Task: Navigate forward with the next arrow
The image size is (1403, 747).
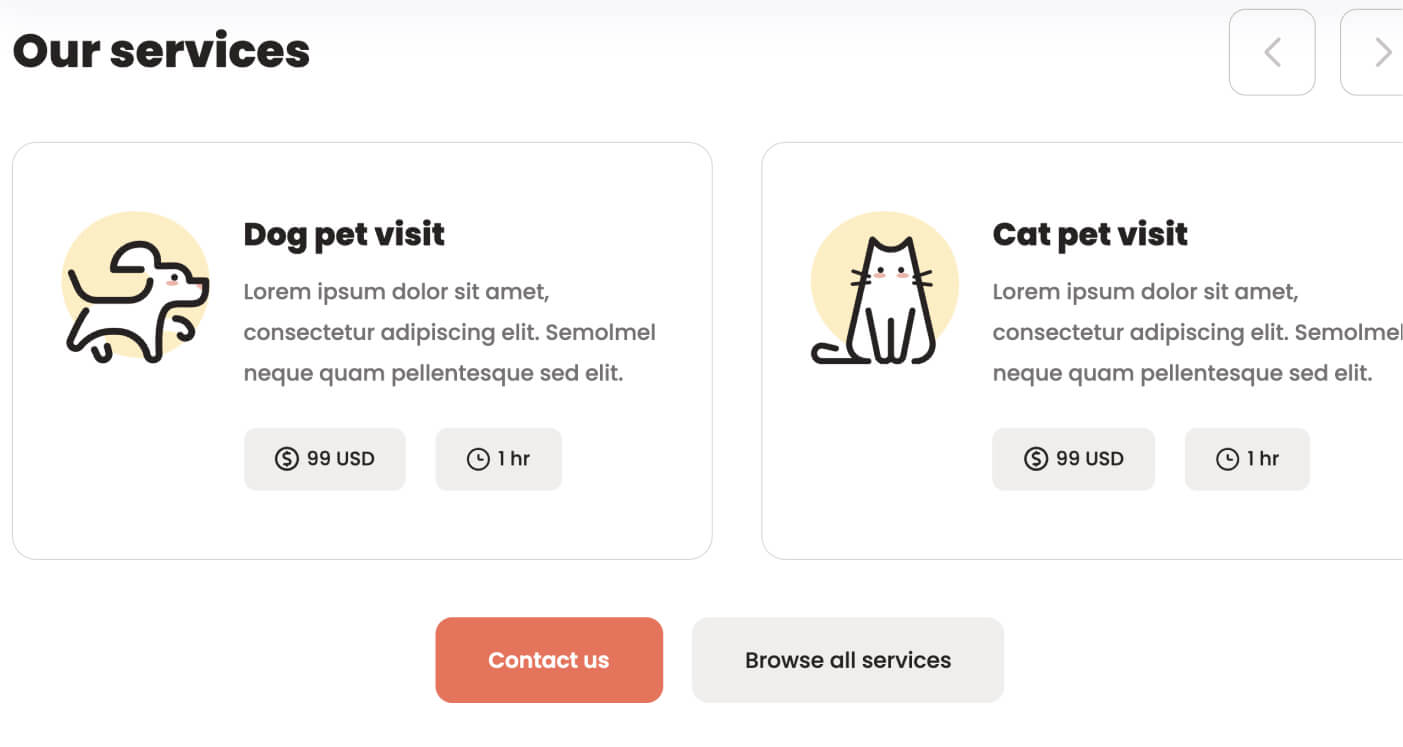Action: pos(1382,52)
